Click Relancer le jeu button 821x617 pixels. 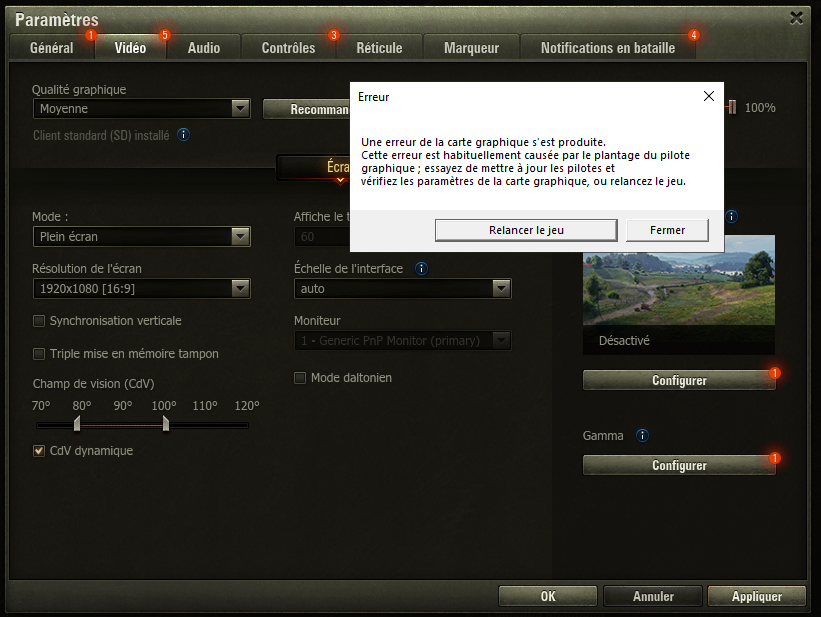pyautogui.click(x=526, y=230)
